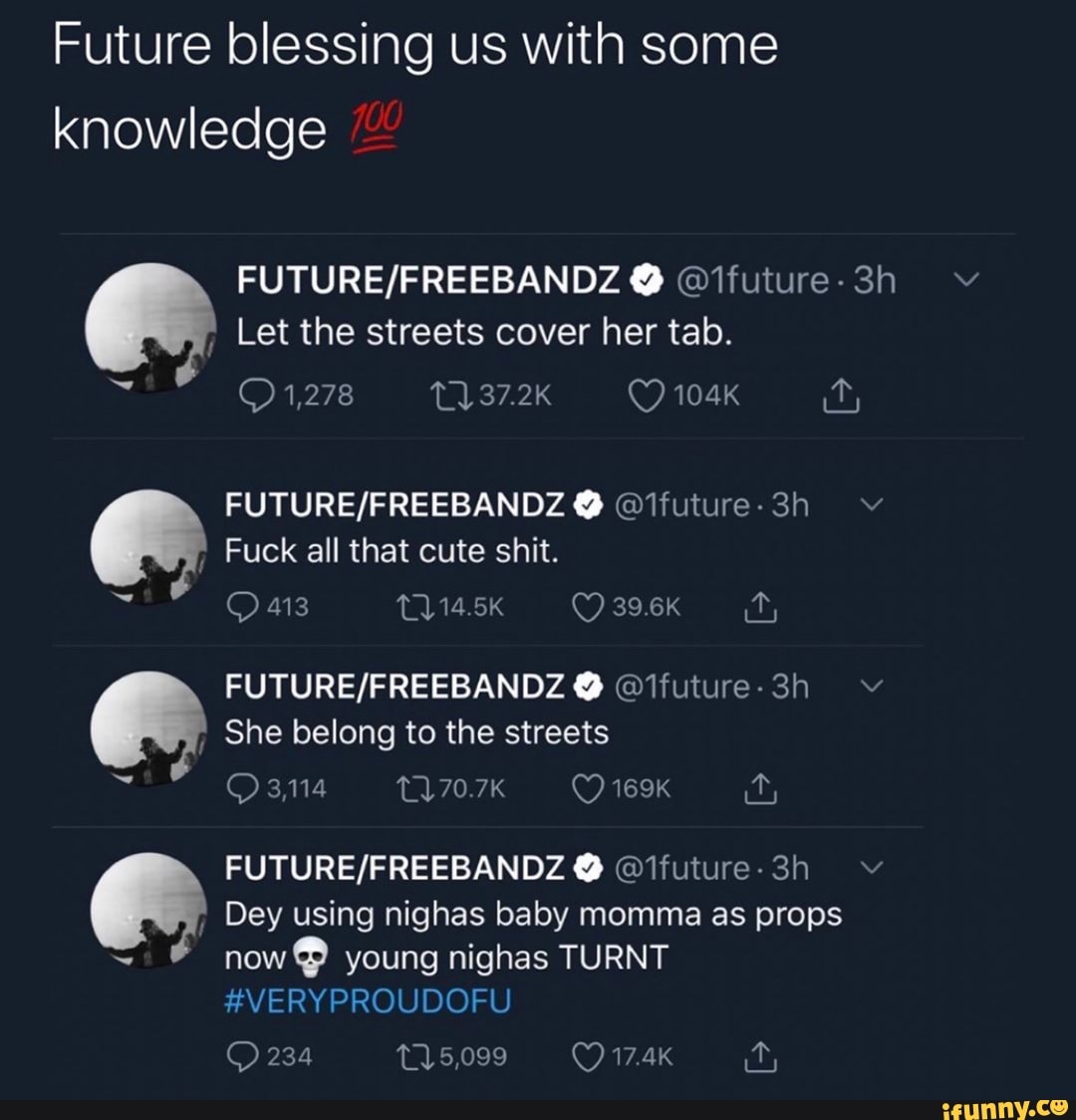
Task: Retweet the #VERYPROUDOFU tweet
Action: pos(407,1056)
